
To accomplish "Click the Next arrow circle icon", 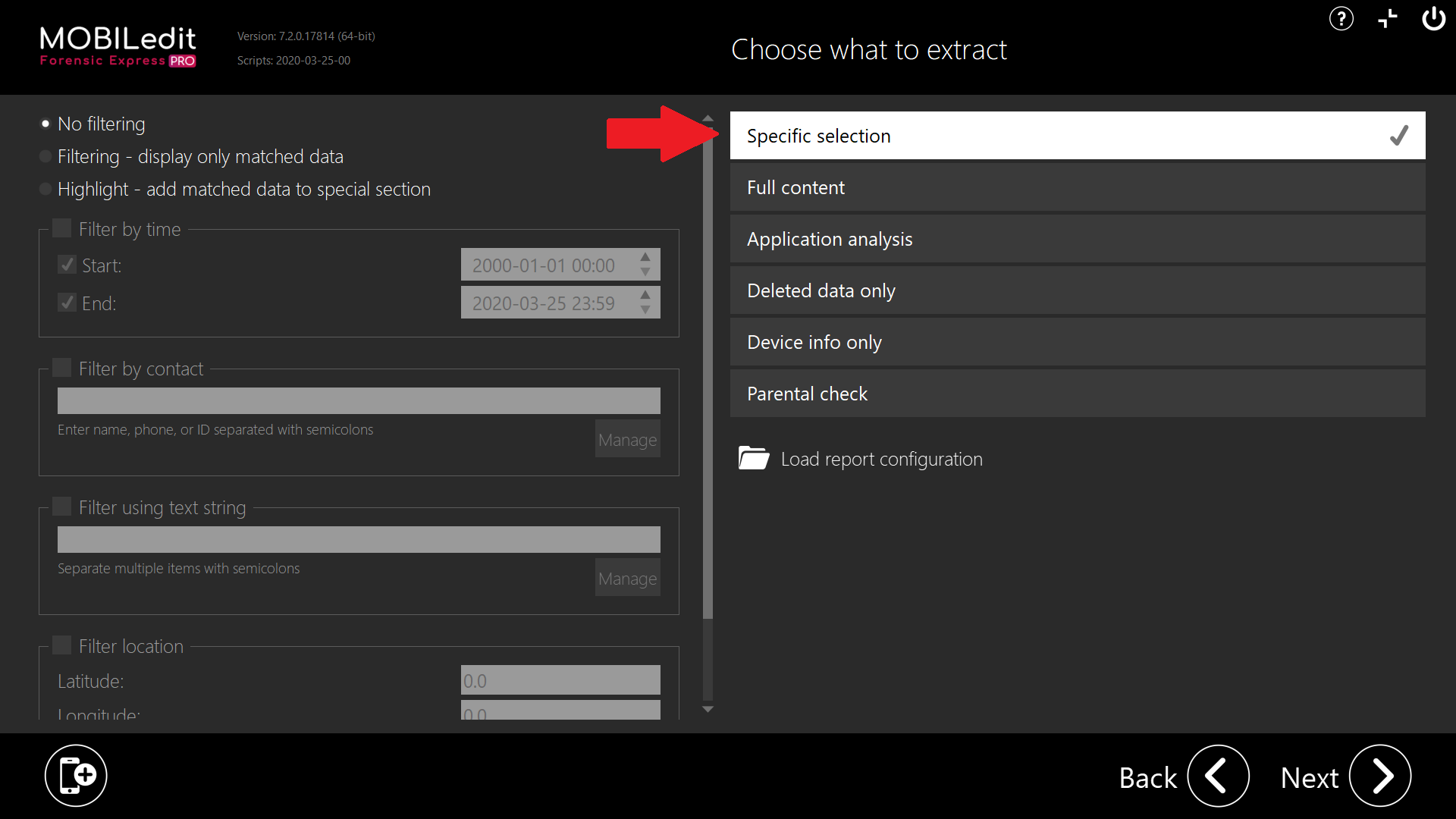I will [x=1379, y=776].
